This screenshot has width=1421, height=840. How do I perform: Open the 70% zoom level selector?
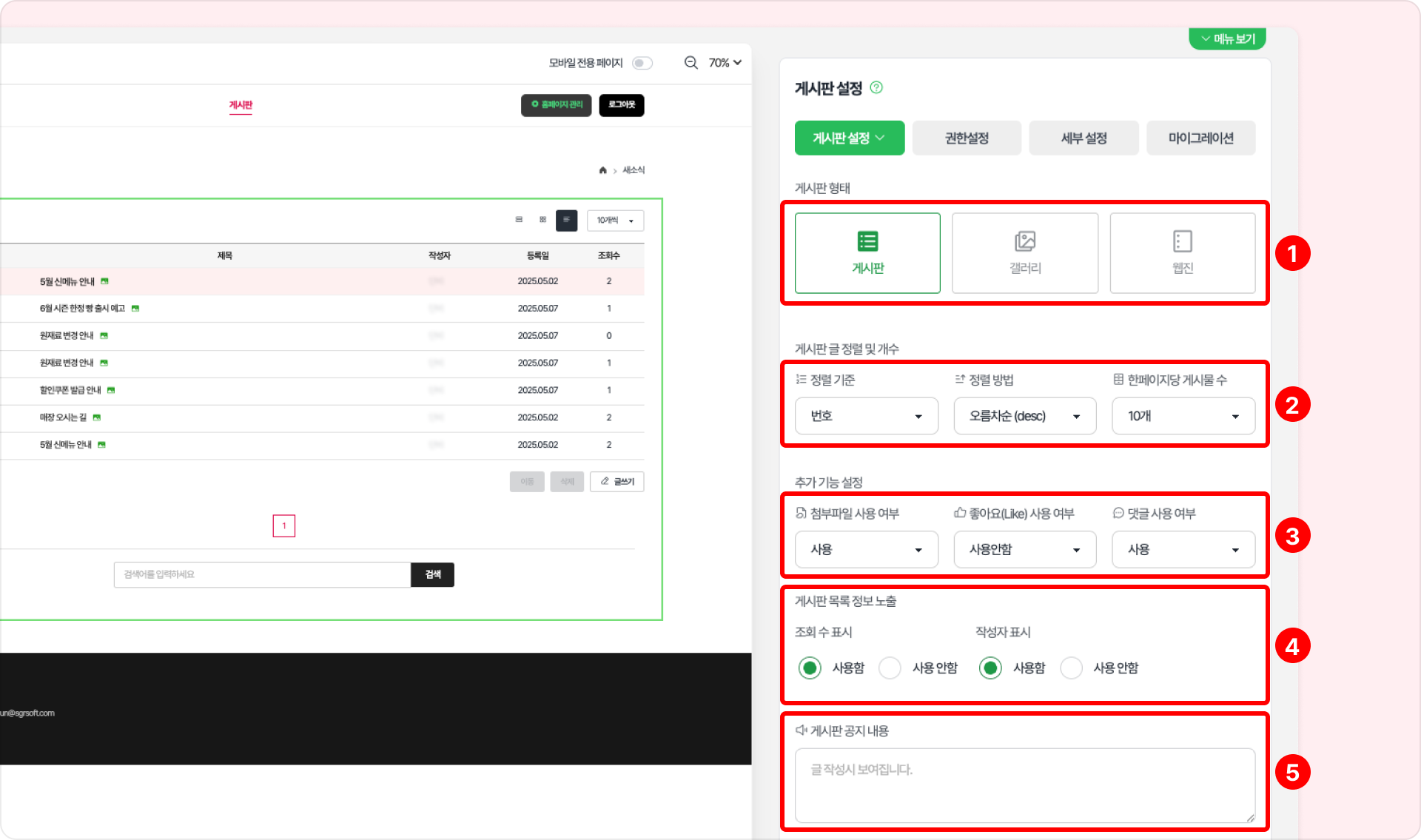click(x=725, y=63)
